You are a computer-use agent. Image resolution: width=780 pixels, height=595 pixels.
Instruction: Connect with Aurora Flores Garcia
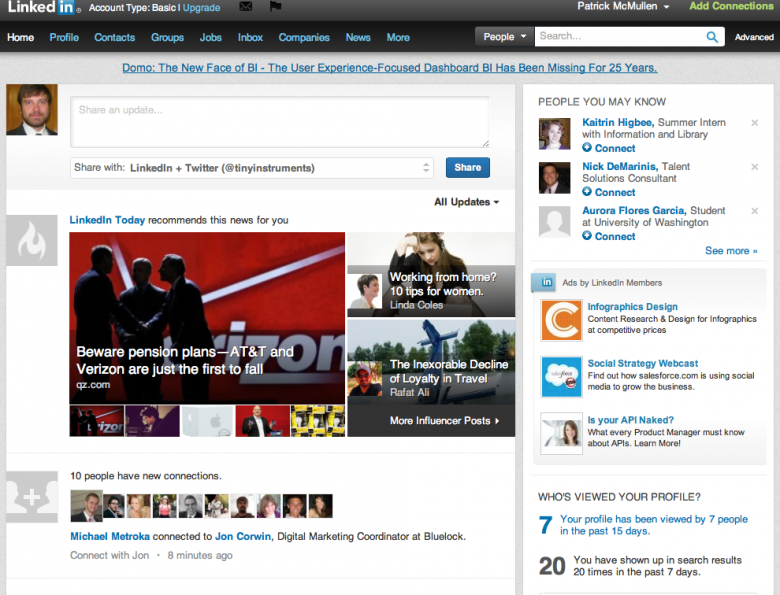(x=609, y=236)
